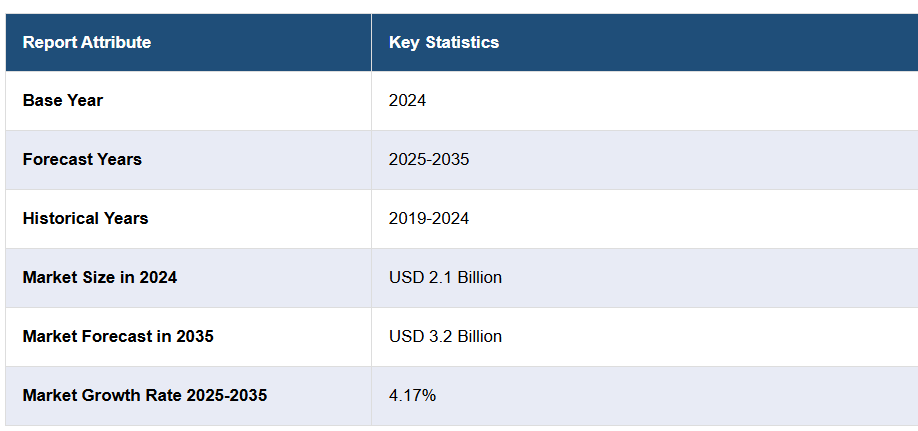Click the USD 2.1 Billion value

[445, 277]
